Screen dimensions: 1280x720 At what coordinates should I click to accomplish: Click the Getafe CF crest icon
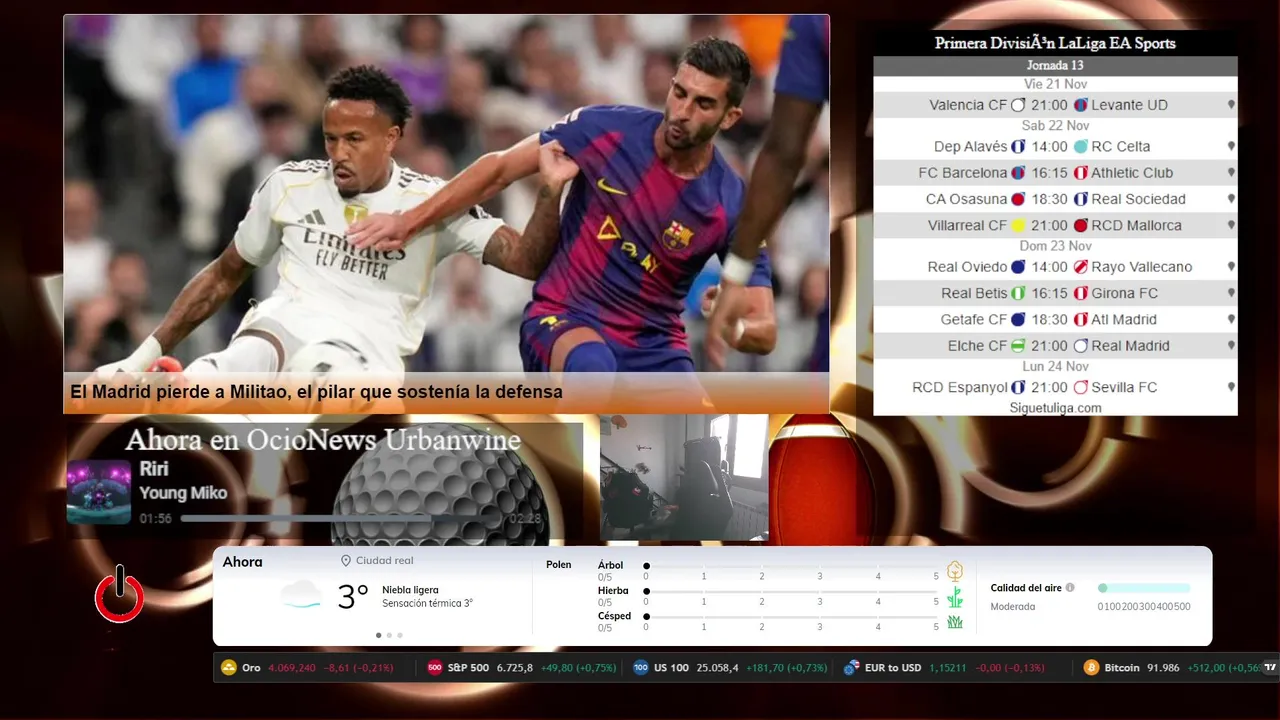(x=1018, y=320)
